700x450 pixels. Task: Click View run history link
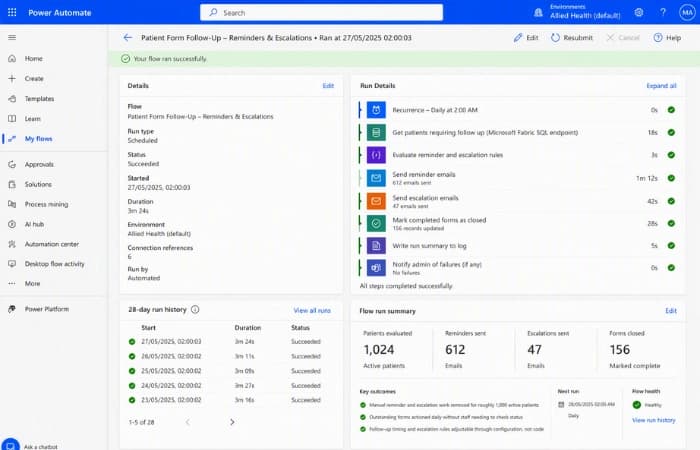click(654, 420)
